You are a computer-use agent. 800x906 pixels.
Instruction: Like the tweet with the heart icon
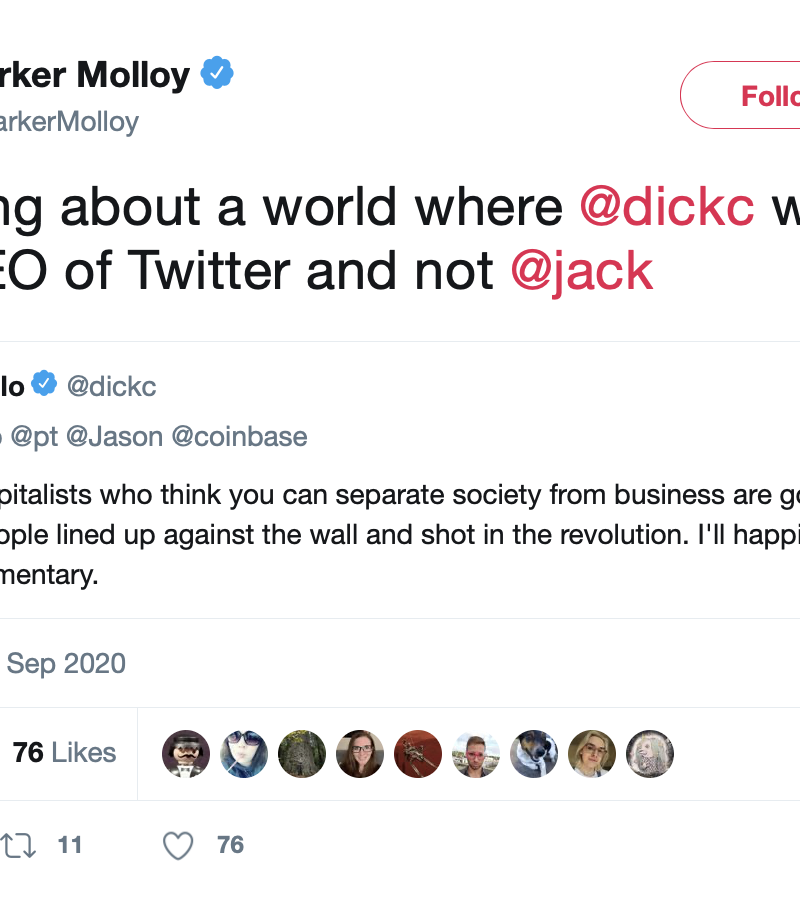(178, 846)
